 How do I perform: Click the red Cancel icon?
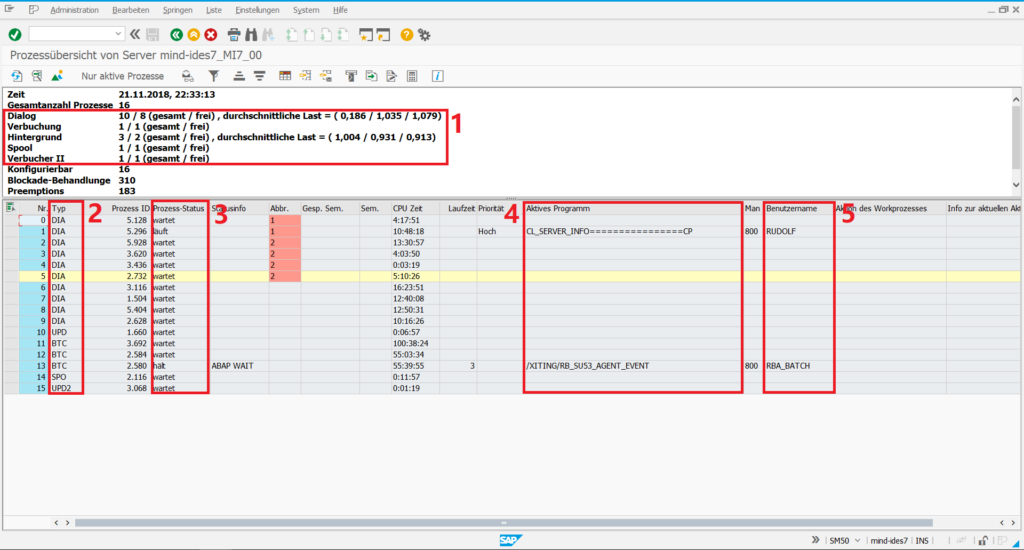[x=210, y=34]
